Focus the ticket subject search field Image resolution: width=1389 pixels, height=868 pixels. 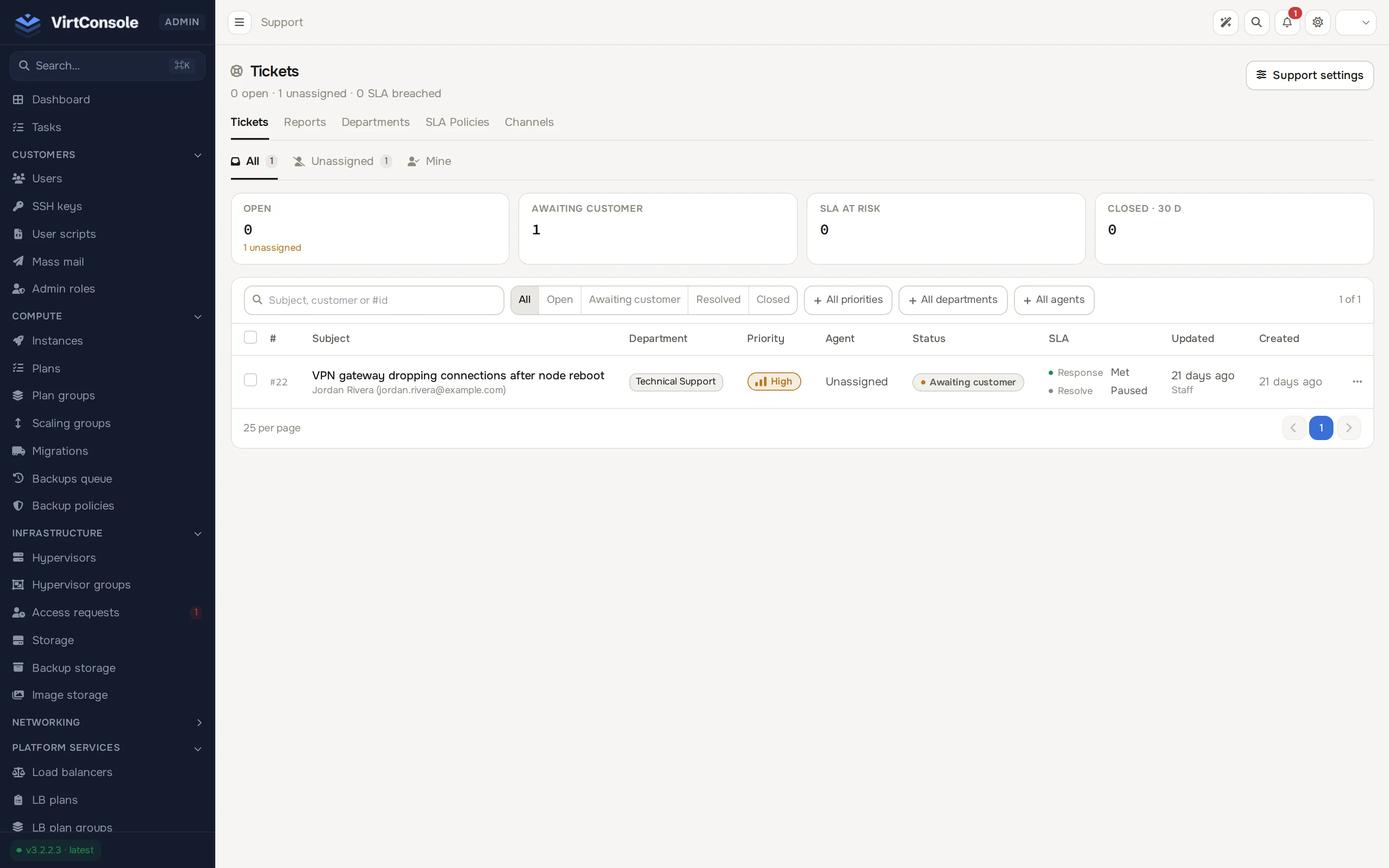[x=374, y=300]
